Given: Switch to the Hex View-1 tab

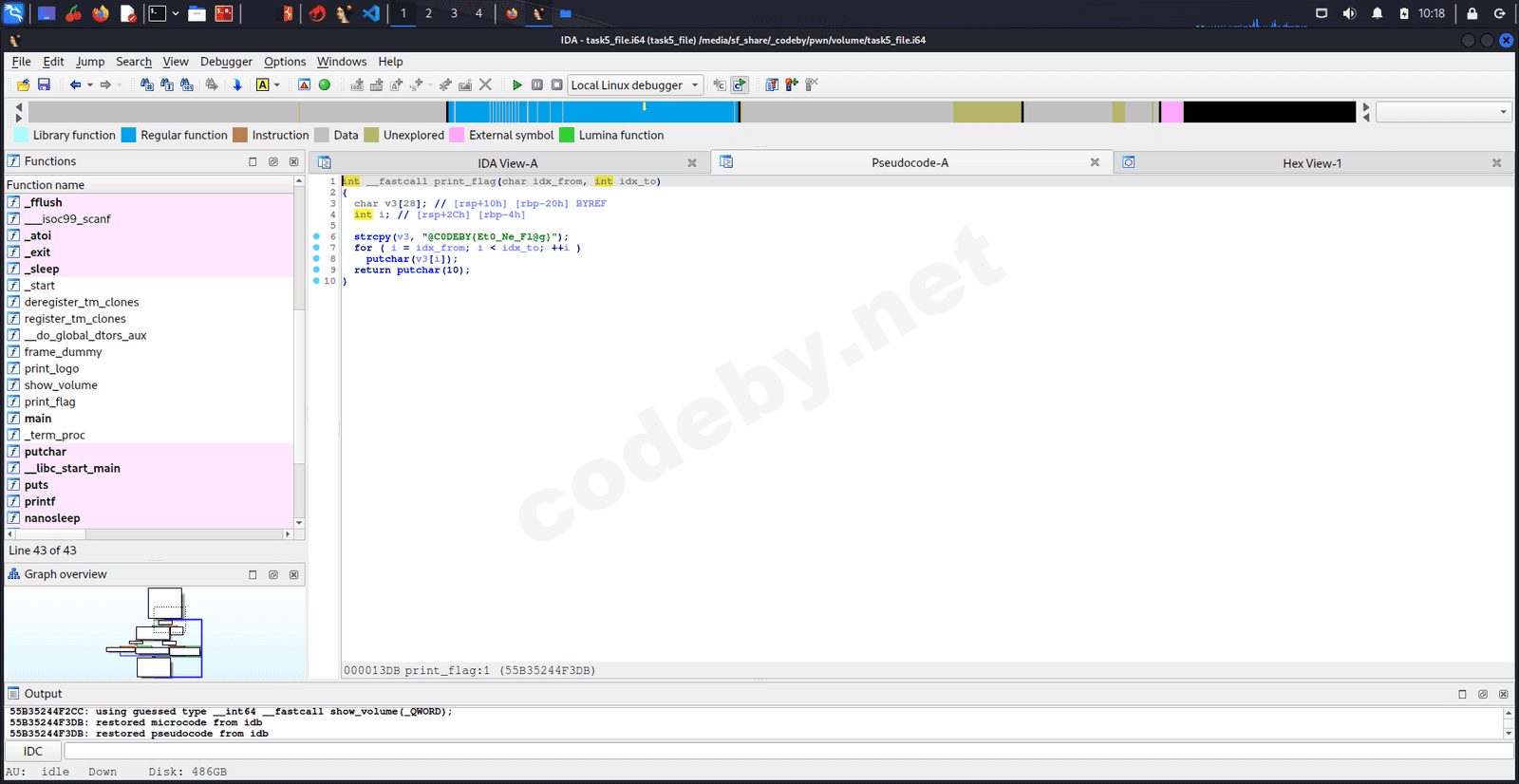Looking at the screenshot, I should (1311, 163).
